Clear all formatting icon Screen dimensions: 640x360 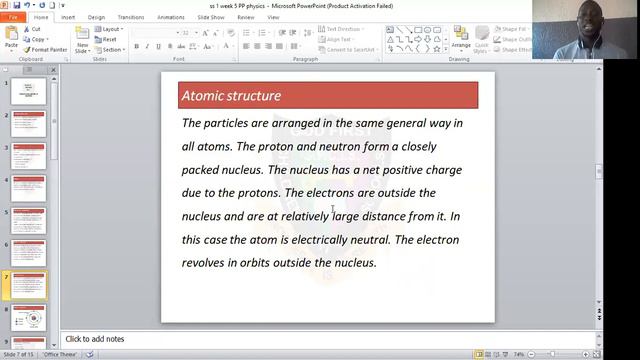click(x=231, y=33)
